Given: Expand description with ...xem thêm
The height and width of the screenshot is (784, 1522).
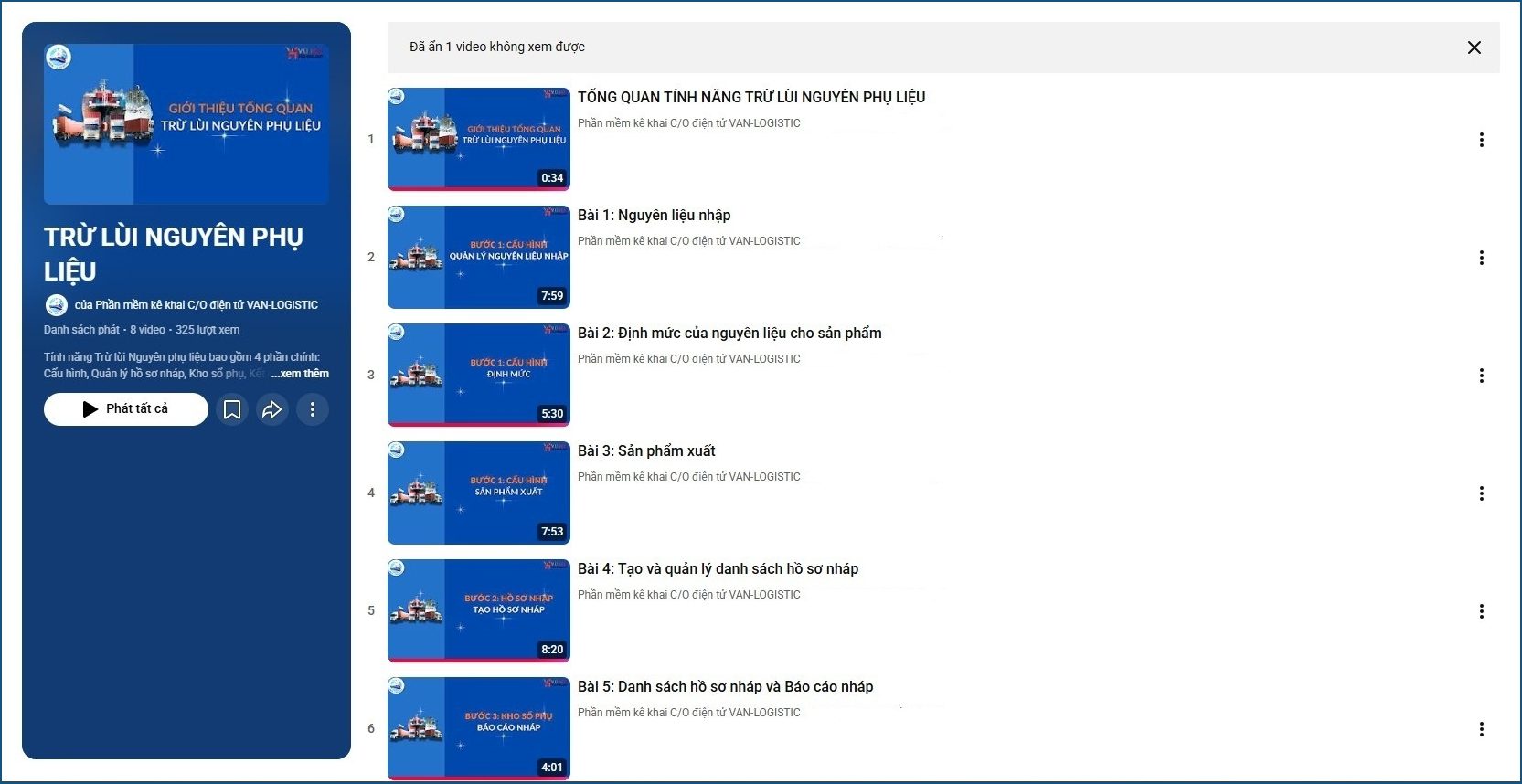Looking at the screenshot, I should click(301, 374).
